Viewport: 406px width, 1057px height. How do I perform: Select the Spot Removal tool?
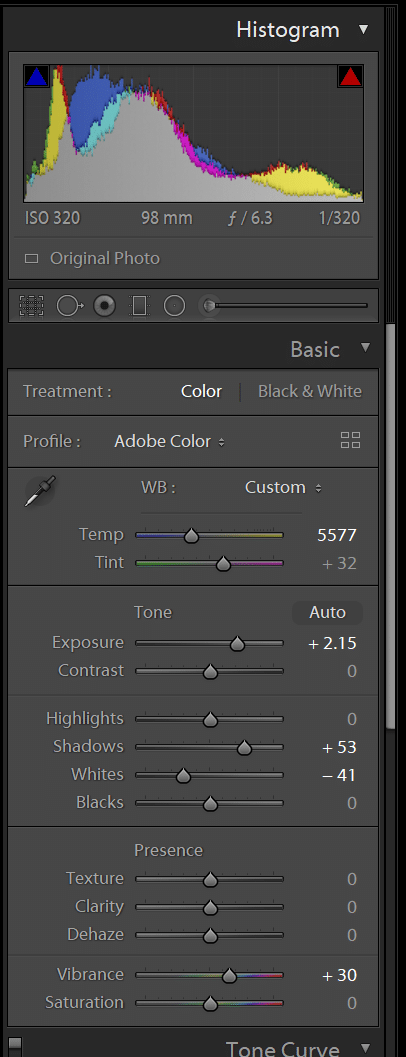click(x=69, y=306)
